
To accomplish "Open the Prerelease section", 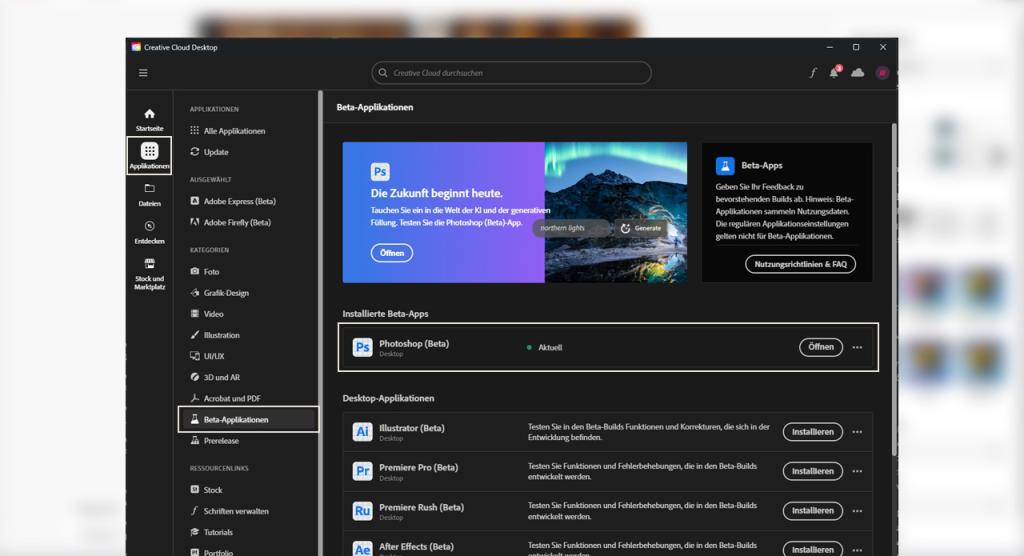I will click(214, 440).
